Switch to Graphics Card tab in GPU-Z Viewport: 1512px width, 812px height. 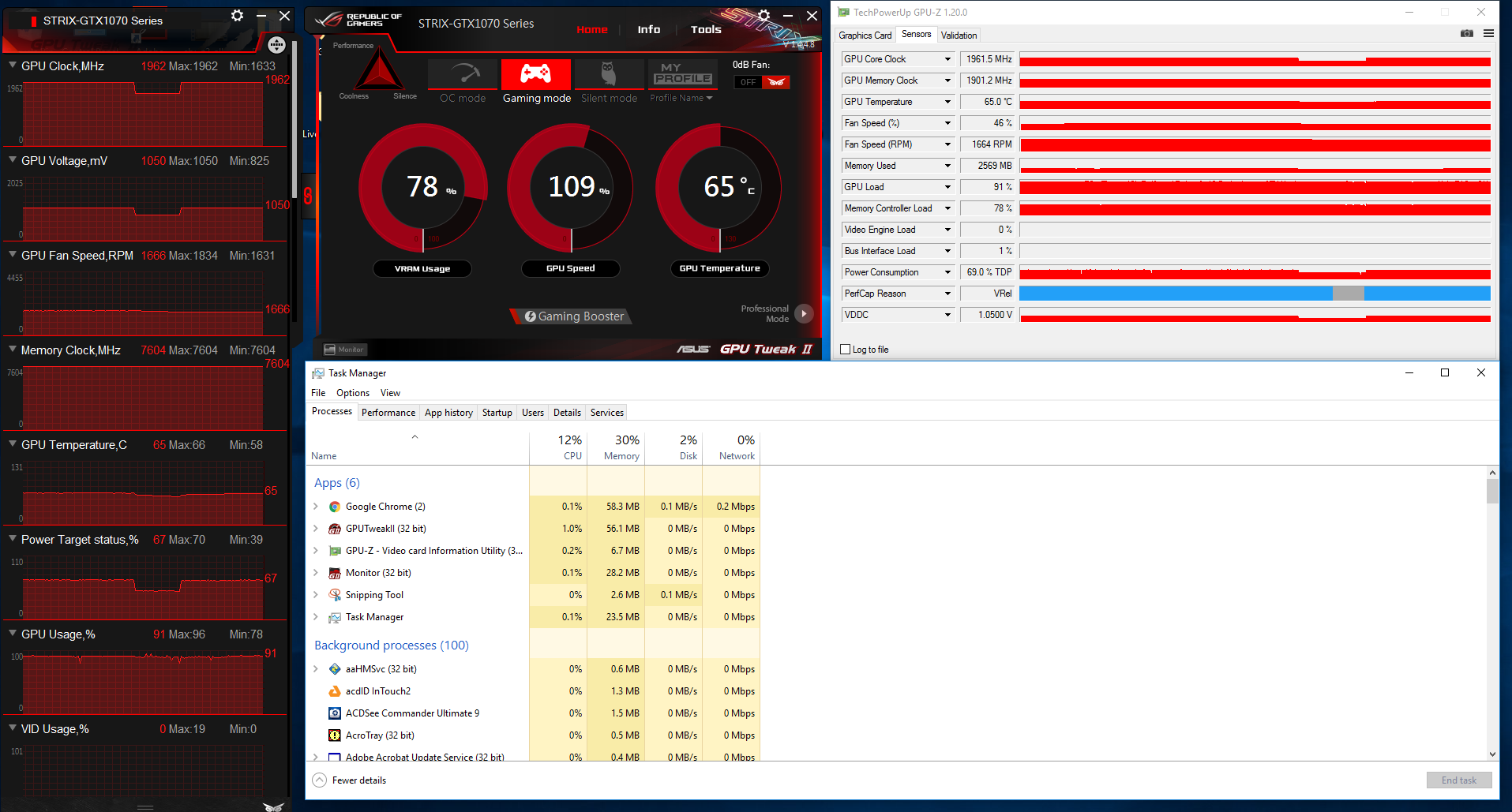865,35
